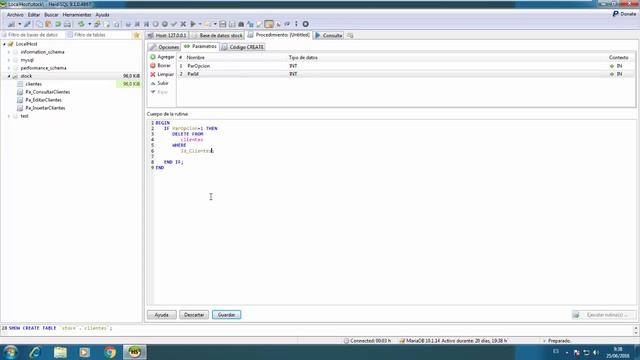The width and height of the screenshot is (640, 360).
Task: Open the Ayuda menu in menu bar
Action: pos(102,15)
